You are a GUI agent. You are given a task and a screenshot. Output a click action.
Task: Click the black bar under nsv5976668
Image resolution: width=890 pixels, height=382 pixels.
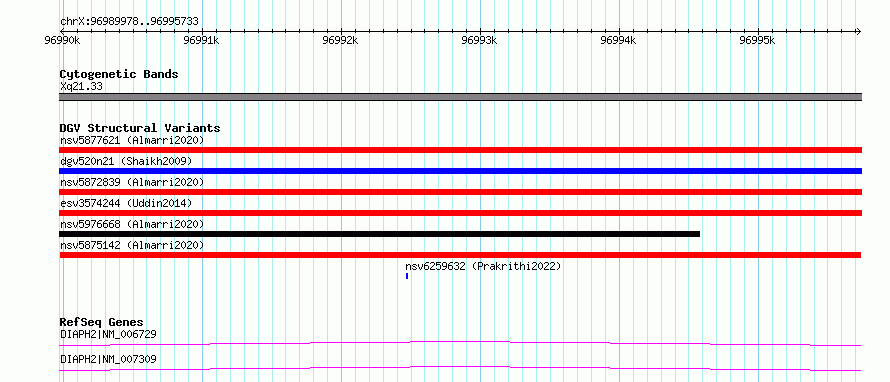coord(380,234)
